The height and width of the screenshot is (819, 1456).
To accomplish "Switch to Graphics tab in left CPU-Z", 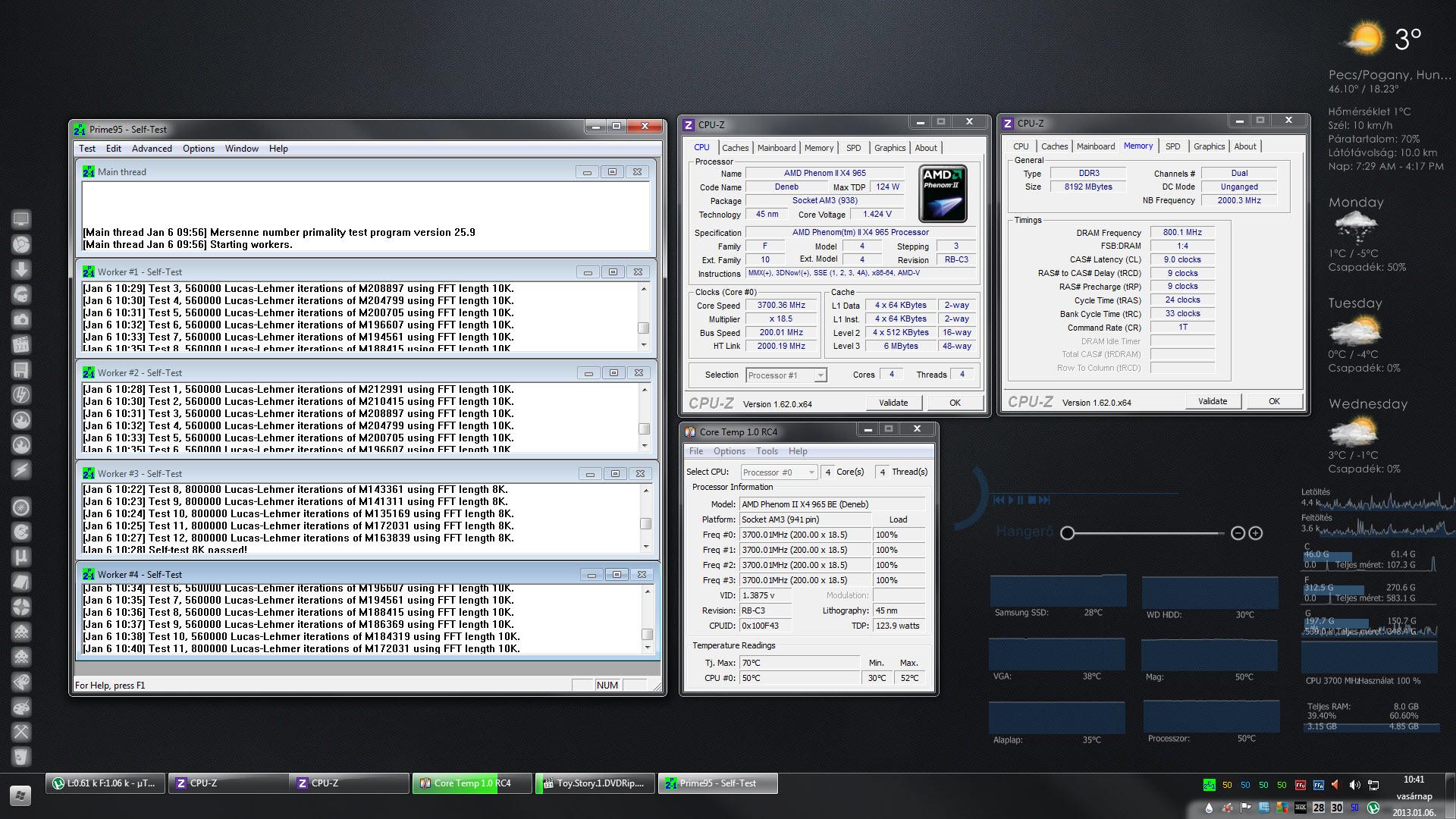I will (890, 148).
